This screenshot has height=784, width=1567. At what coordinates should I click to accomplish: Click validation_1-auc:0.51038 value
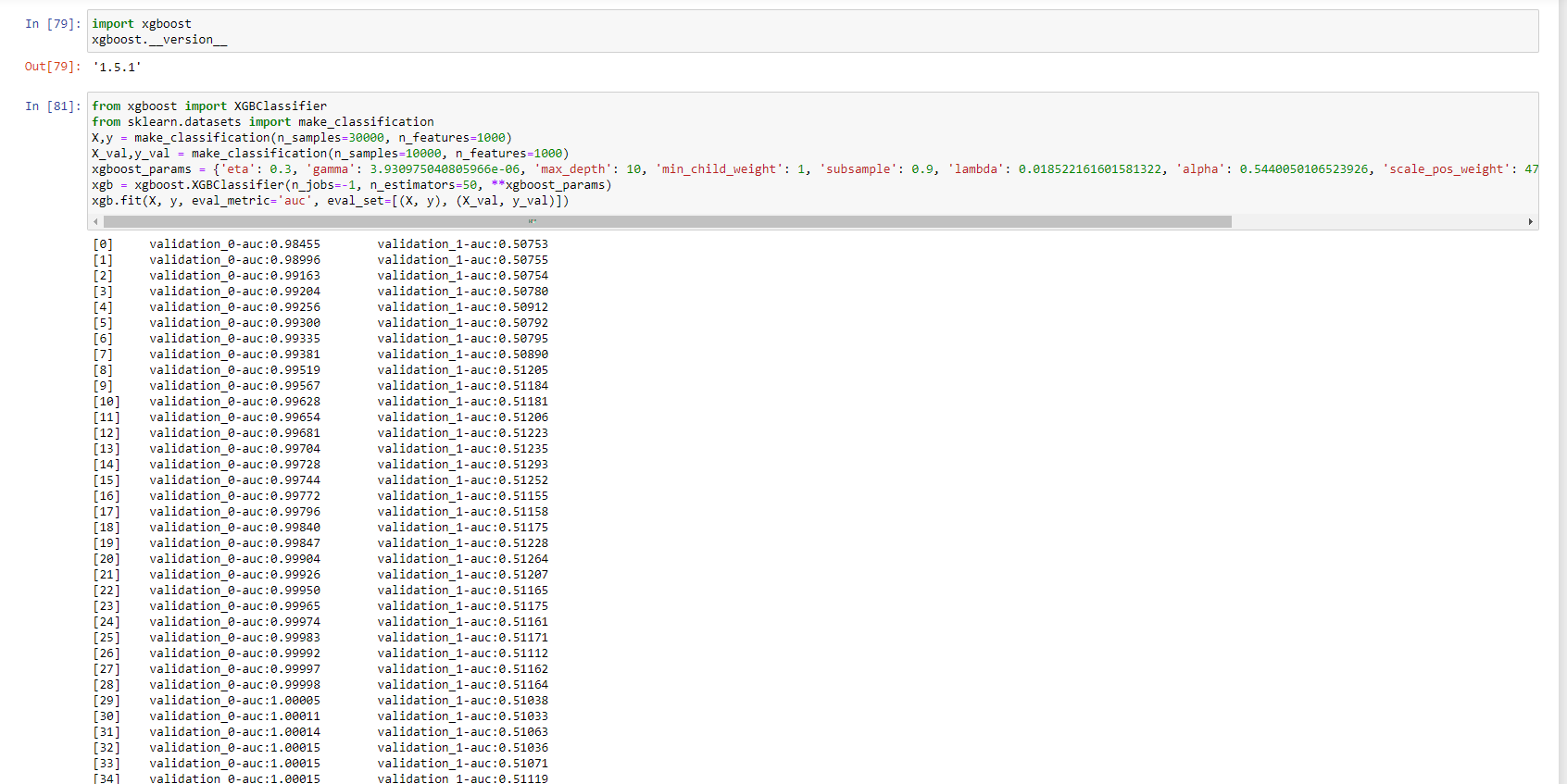[463, 701]
